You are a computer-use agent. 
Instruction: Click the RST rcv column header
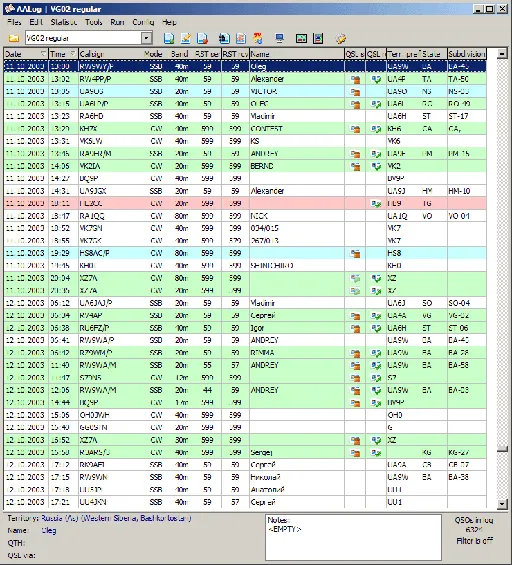235,54
